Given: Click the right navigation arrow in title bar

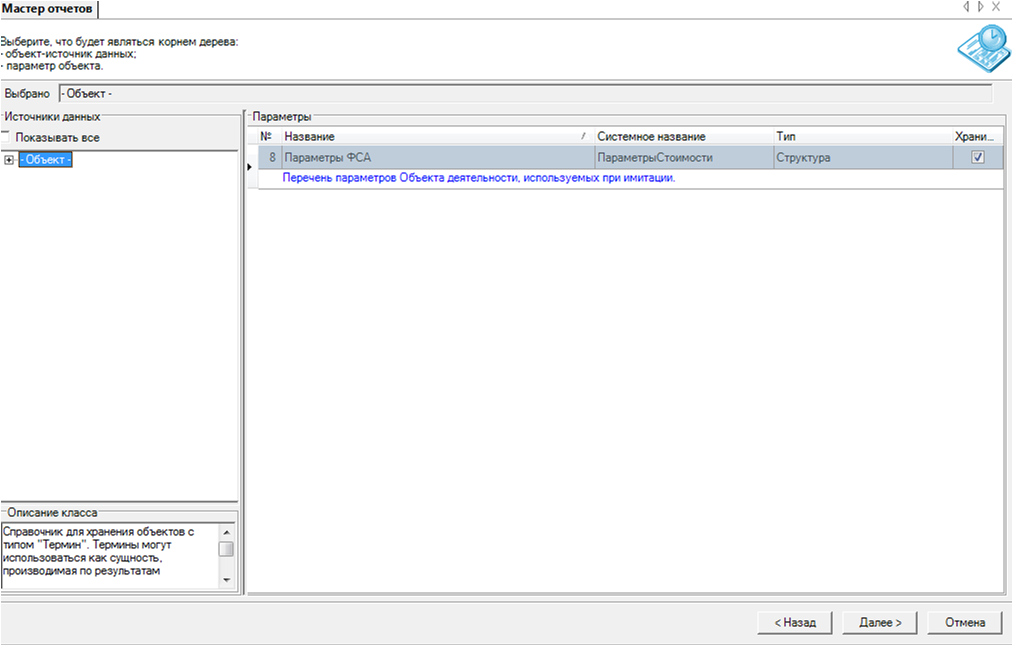Looking at the screenshot, I should pos(981,7).
